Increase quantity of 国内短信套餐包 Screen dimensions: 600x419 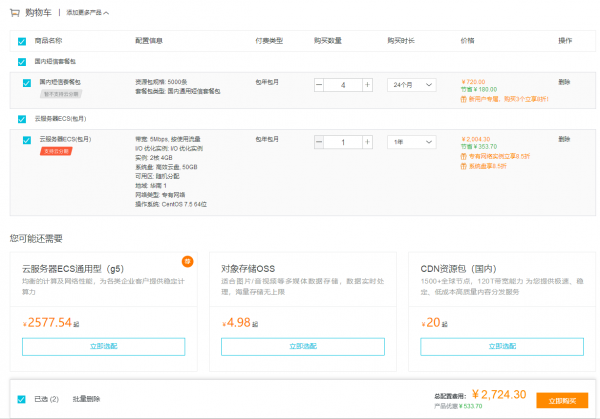point(367,85)
